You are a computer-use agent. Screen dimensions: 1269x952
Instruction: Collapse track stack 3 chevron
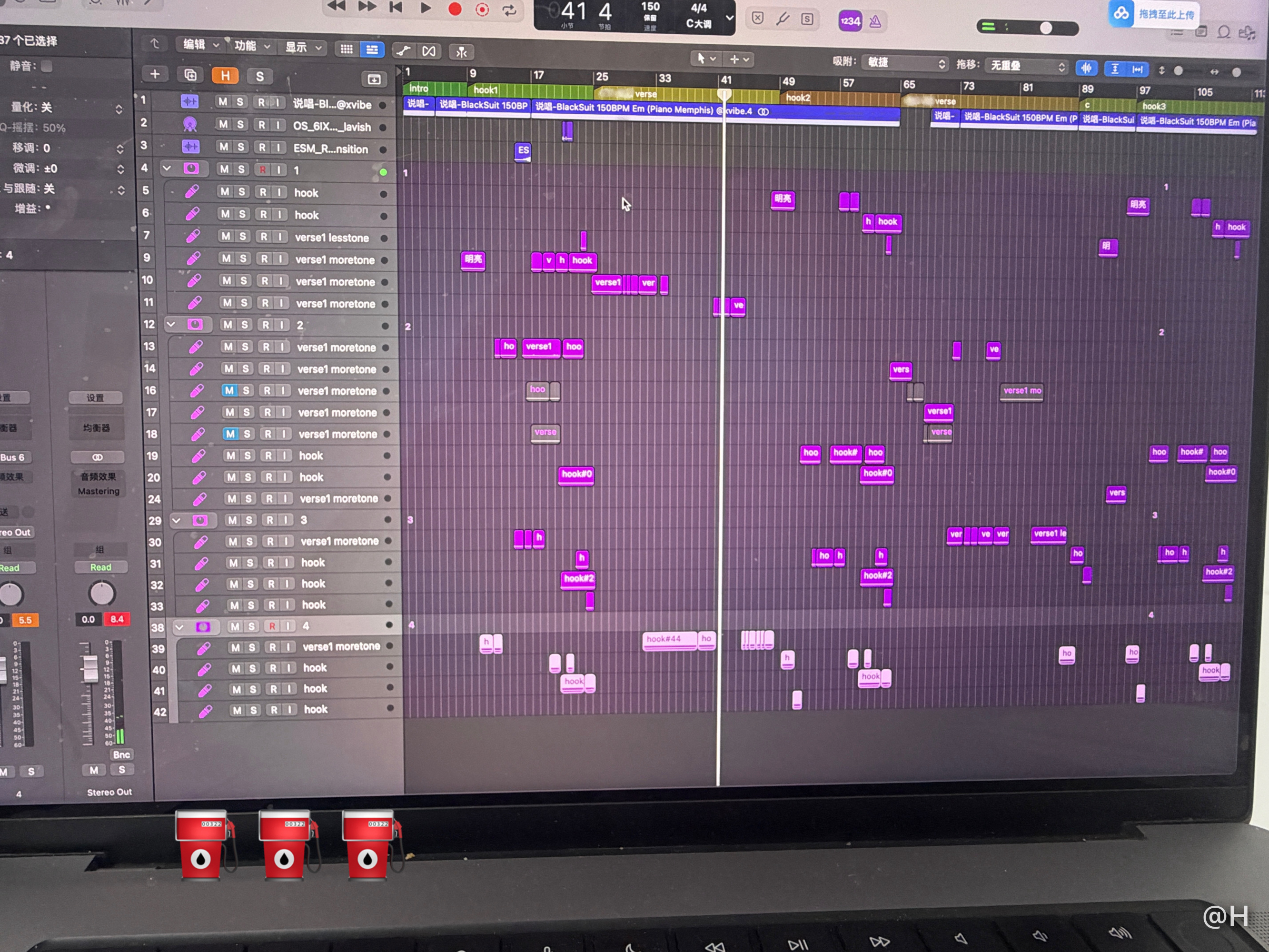pos(176,520)
